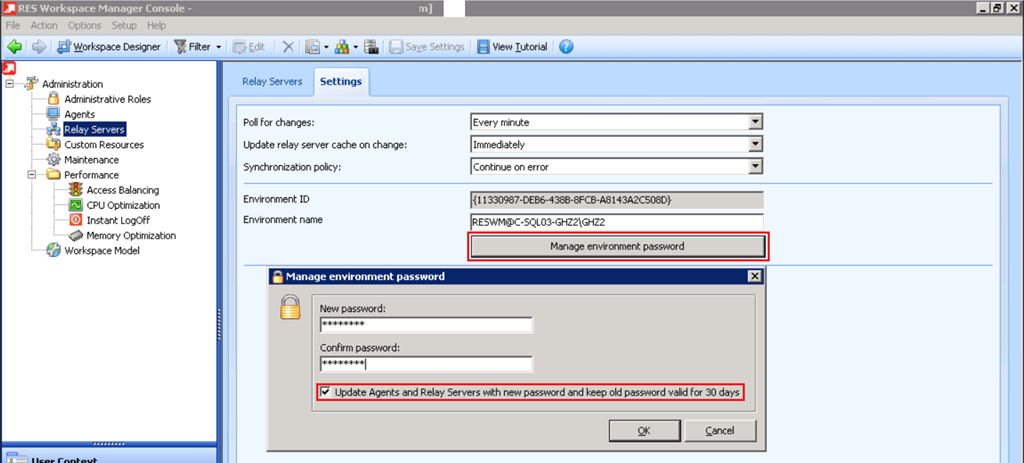The width and height of the screenshot is (1024, 463).
Task: Click the View Tutorial toolbar icon
Action: point(484,47)
